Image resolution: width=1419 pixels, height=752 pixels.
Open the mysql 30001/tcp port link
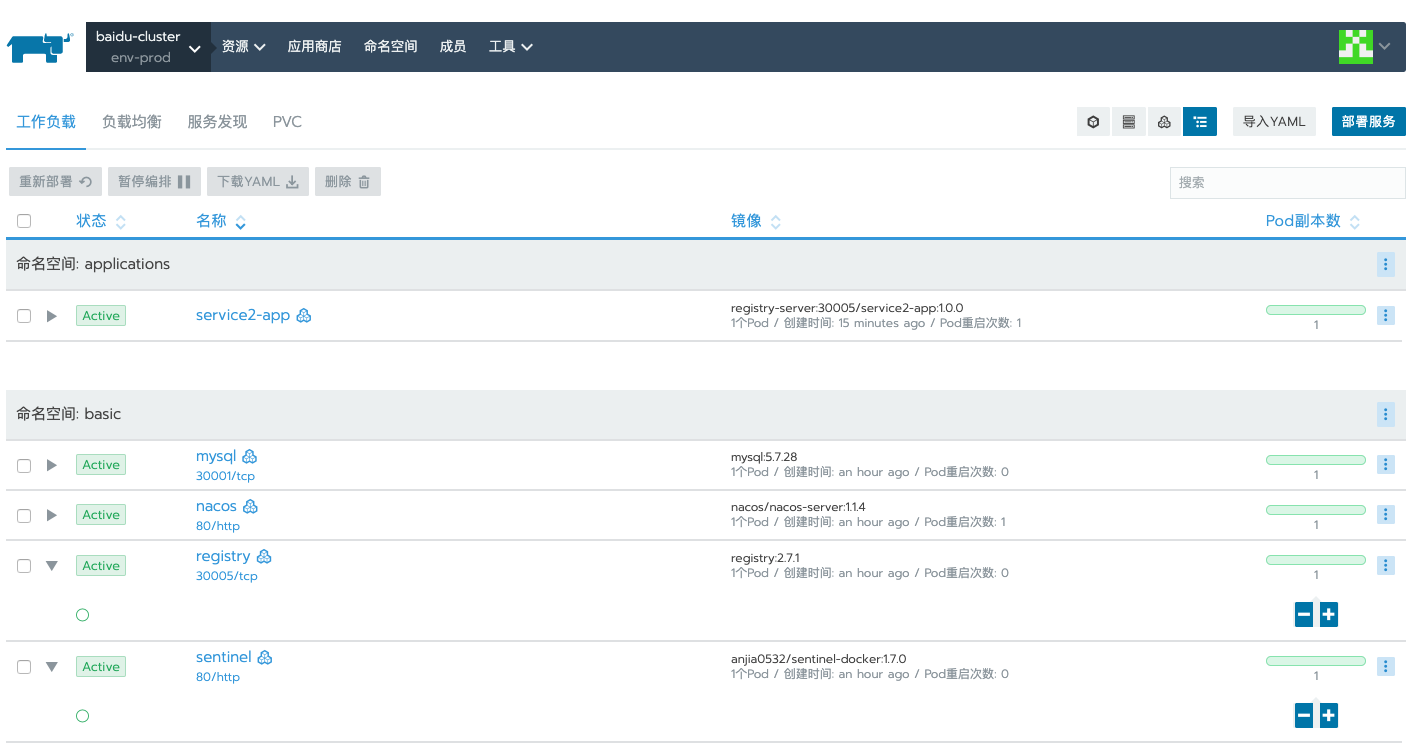225,476
